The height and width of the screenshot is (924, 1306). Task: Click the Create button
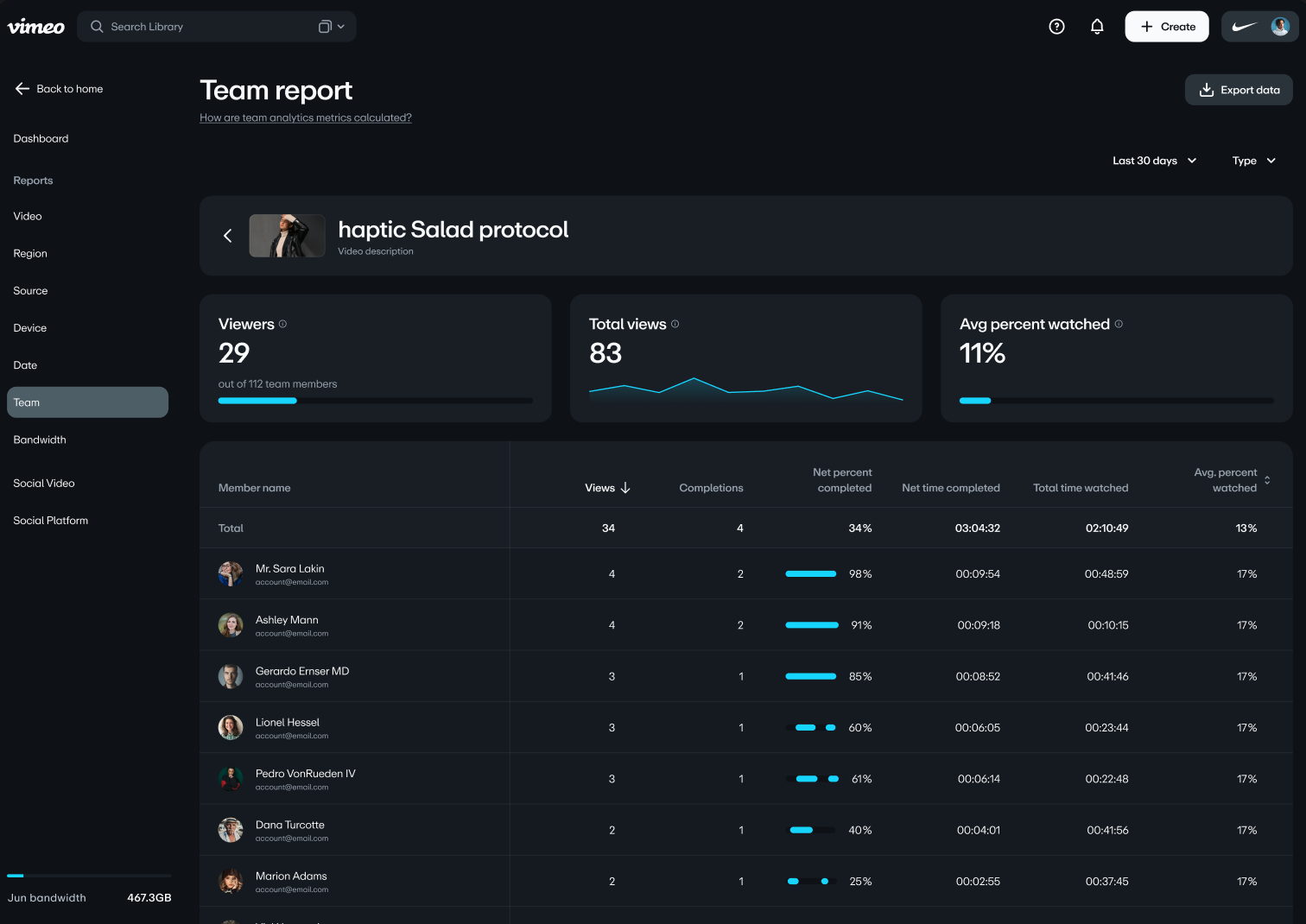(1167, 26)
